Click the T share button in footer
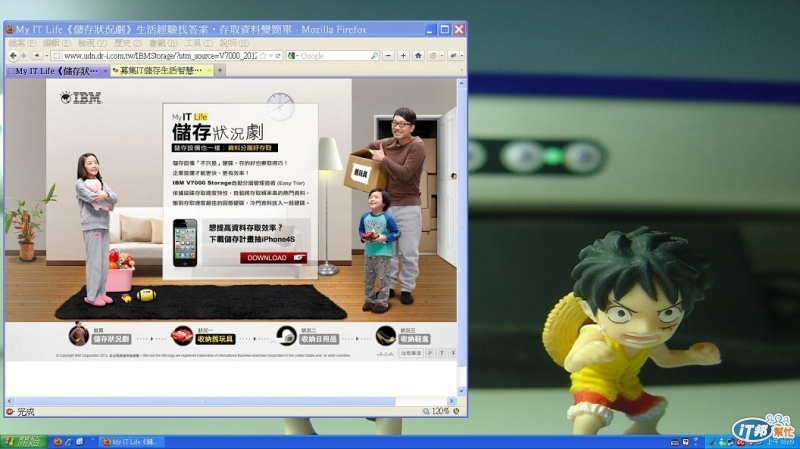Viewport: 800px width, 449px height. tap(441, 353)
